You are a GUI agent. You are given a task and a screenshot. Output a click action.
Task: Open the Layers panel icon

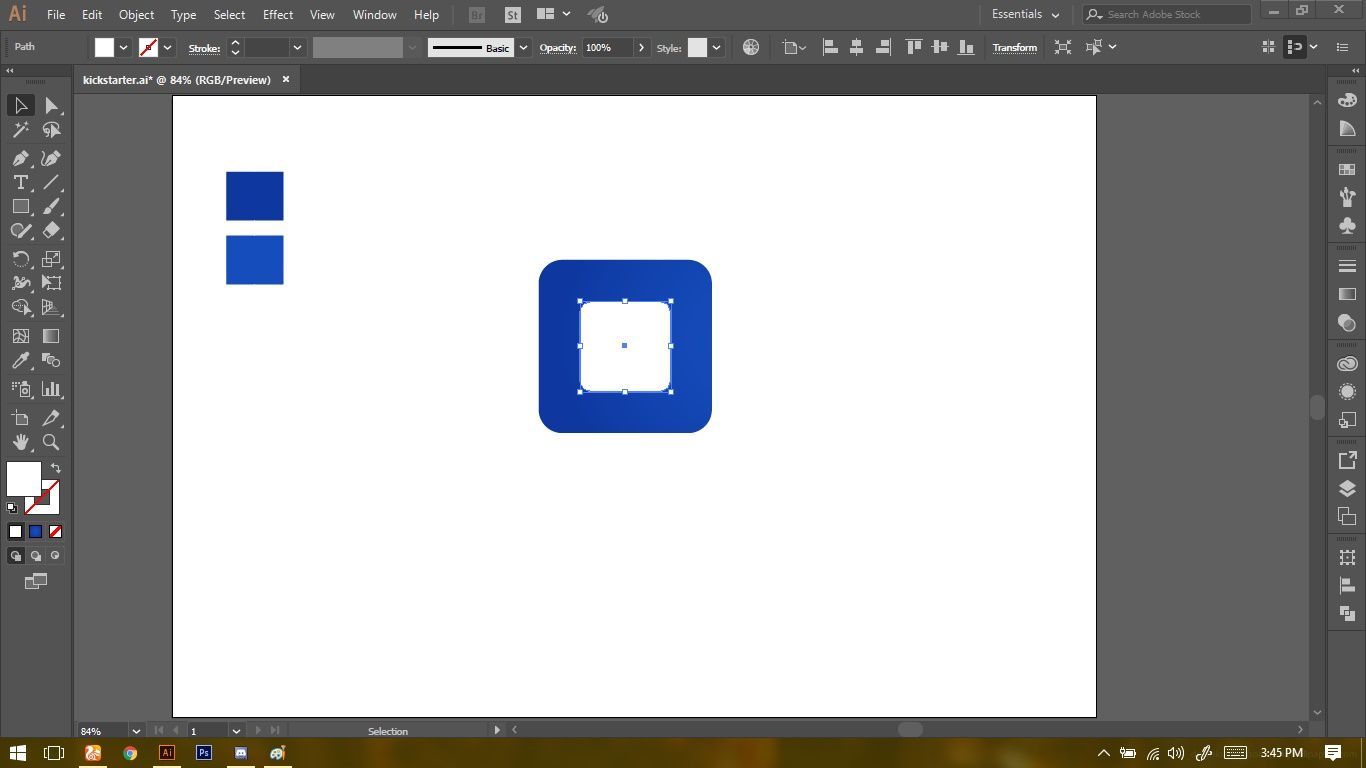tap(1347, 489)
